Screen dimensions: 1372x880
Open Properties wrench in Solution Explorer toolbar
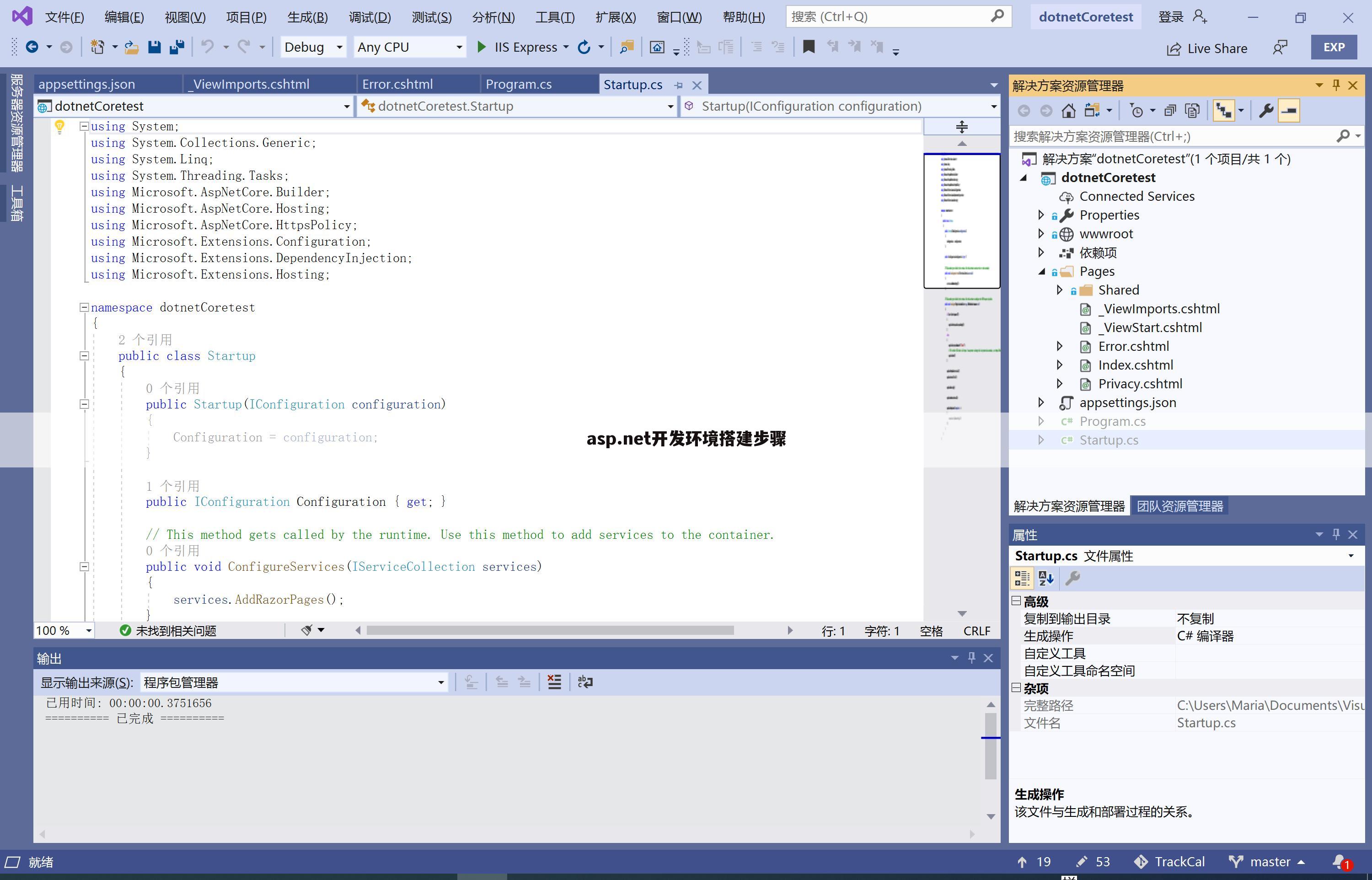point(1266,111)
